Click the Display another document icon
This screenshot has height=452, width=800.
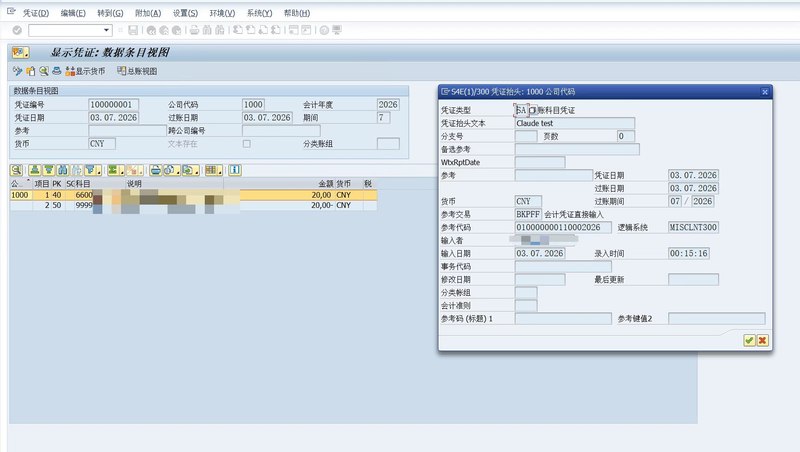pyautogui.click(x=31, y=71)
